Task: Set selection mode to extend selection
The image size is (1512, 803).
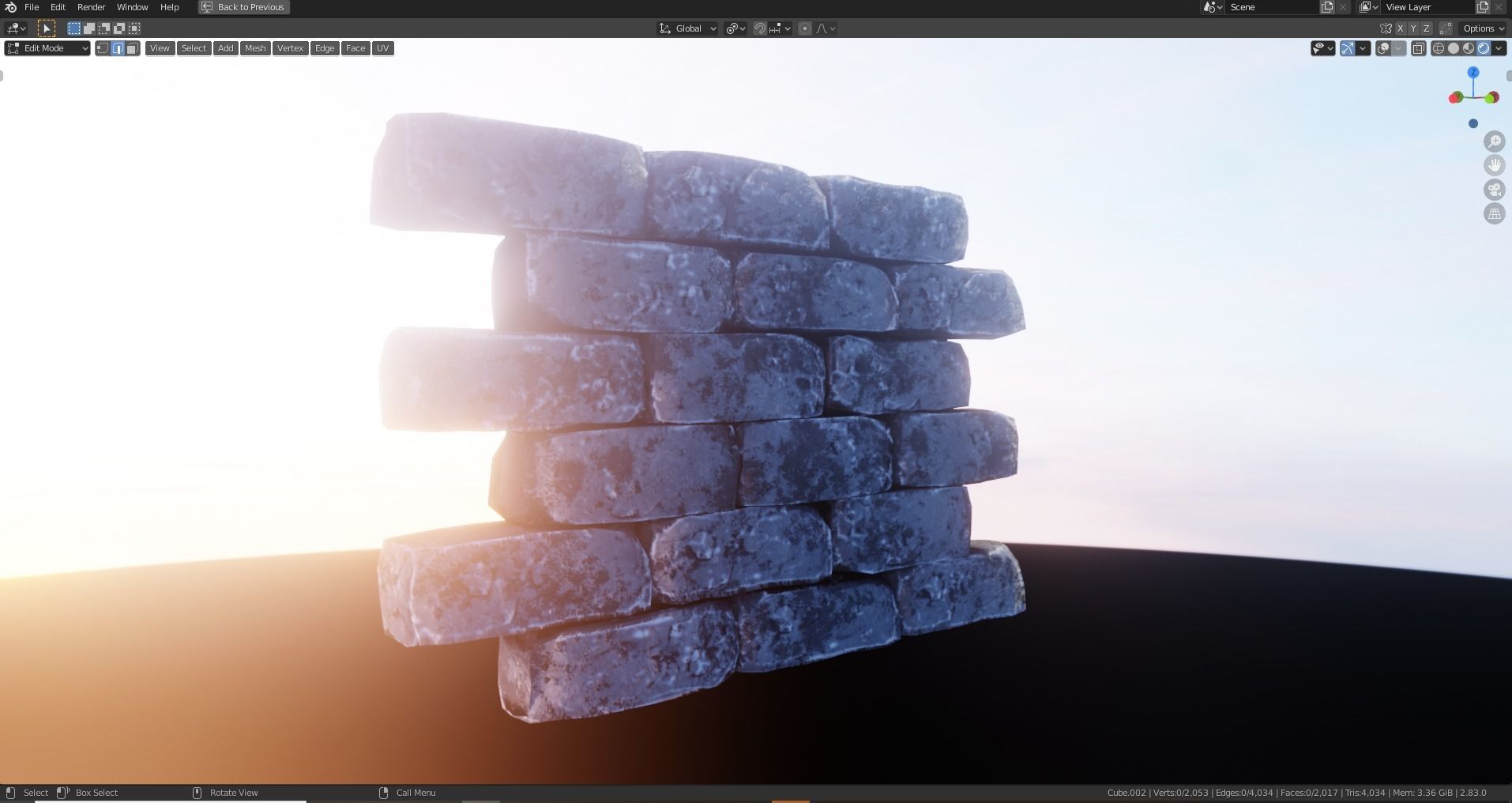Action: [89, 28]
